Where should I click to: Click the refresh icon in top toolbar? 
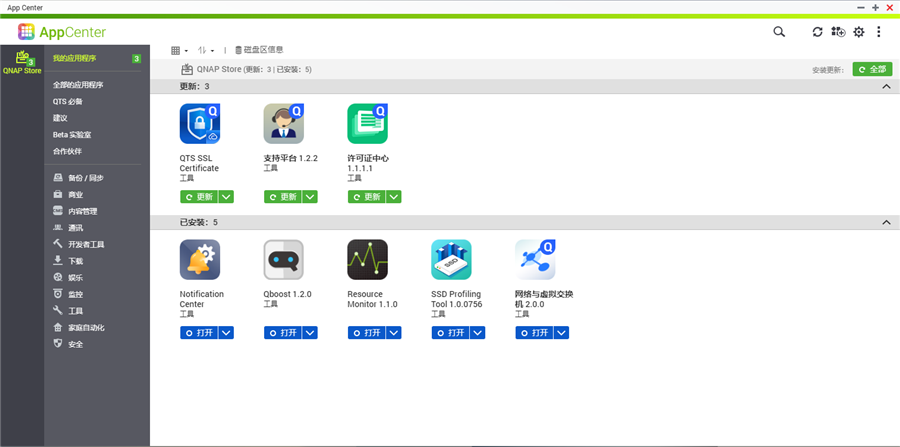point(817,32)
